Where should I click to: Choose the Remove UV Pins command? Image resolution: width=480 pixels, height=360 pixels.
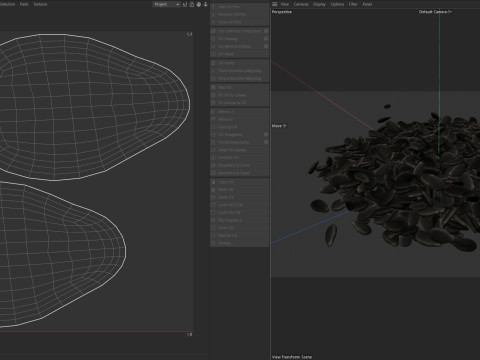pos(240,14)
